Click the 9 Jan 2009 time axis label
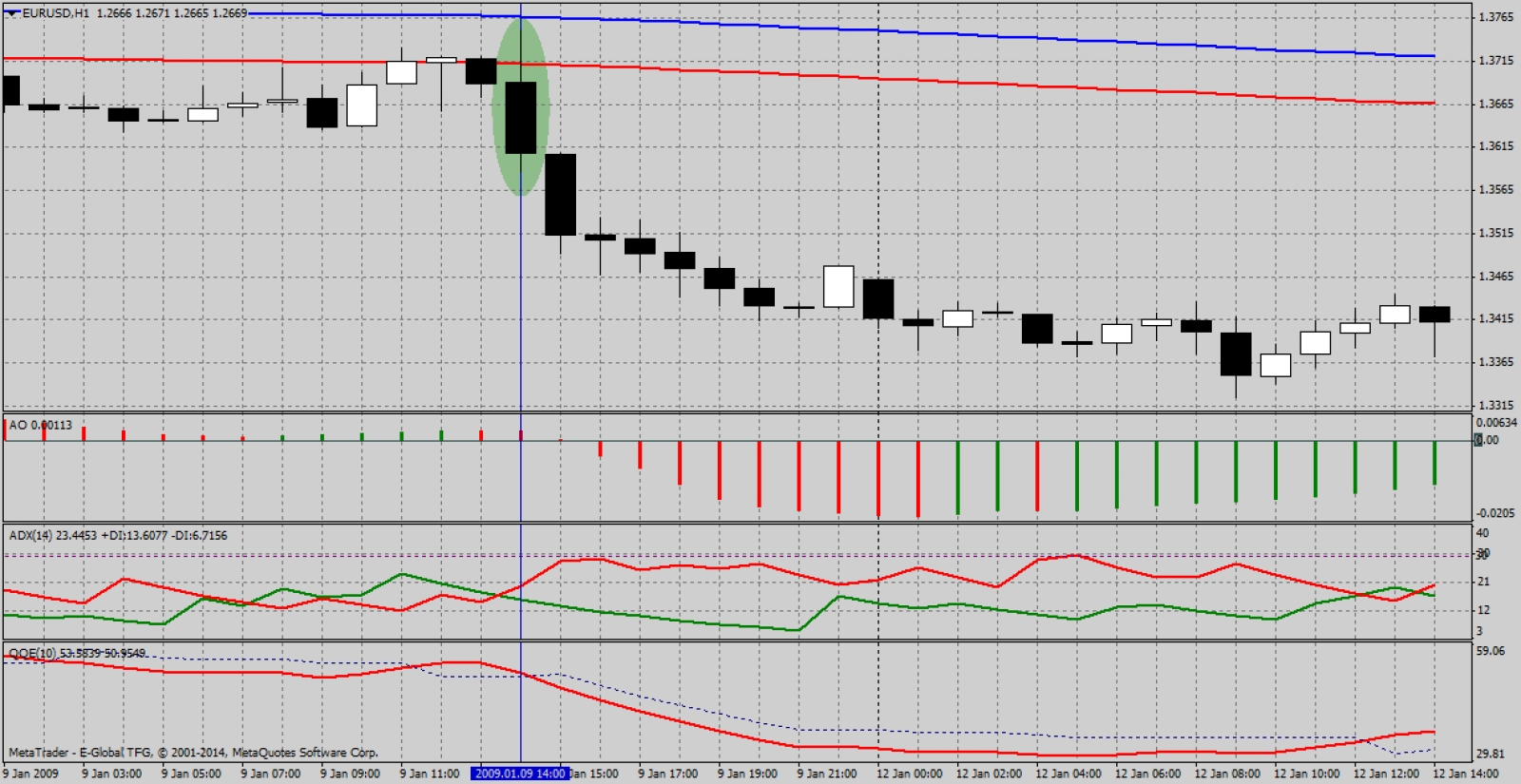 [x=31, y=774]
